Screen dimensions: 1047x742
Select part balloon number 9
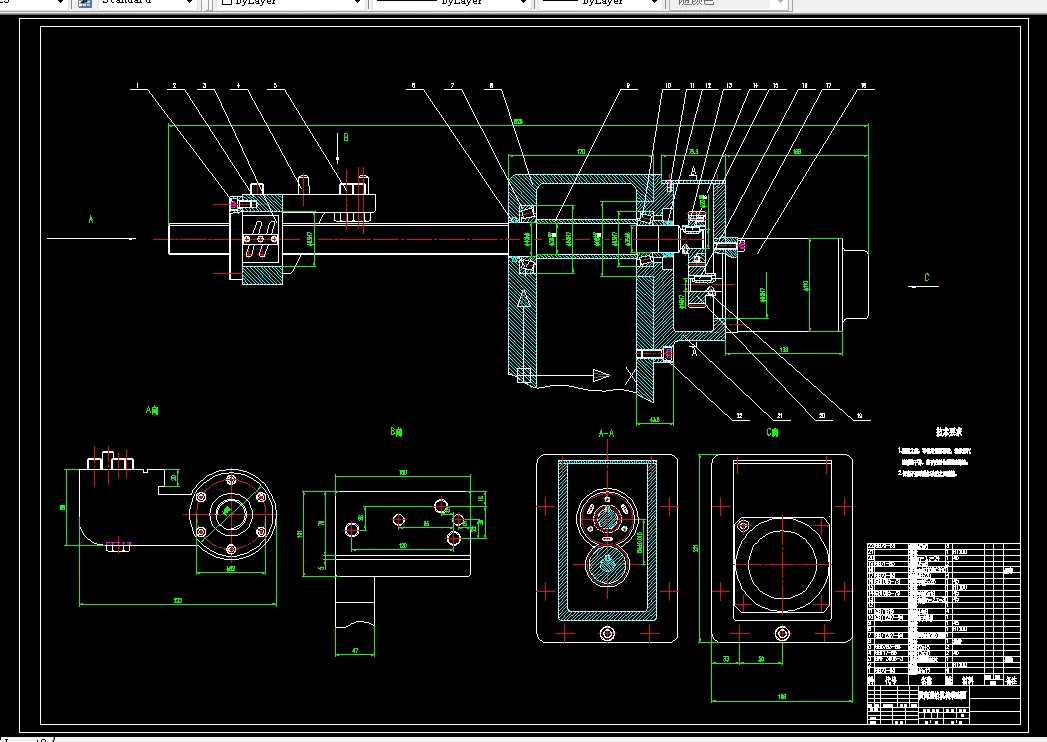(x=628, y=85)
